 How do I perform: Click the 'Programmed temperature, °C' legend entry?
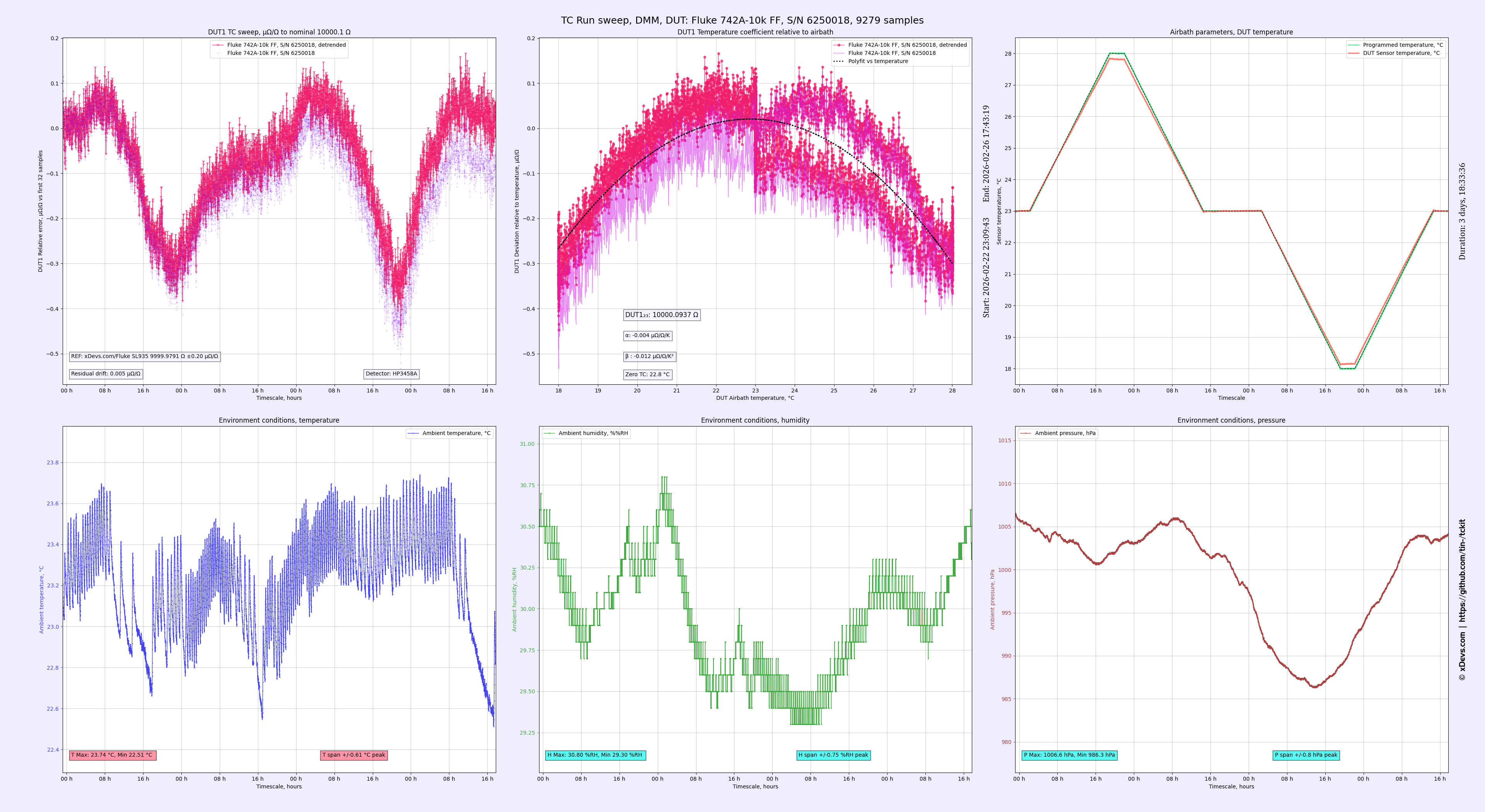[1403, 45]
